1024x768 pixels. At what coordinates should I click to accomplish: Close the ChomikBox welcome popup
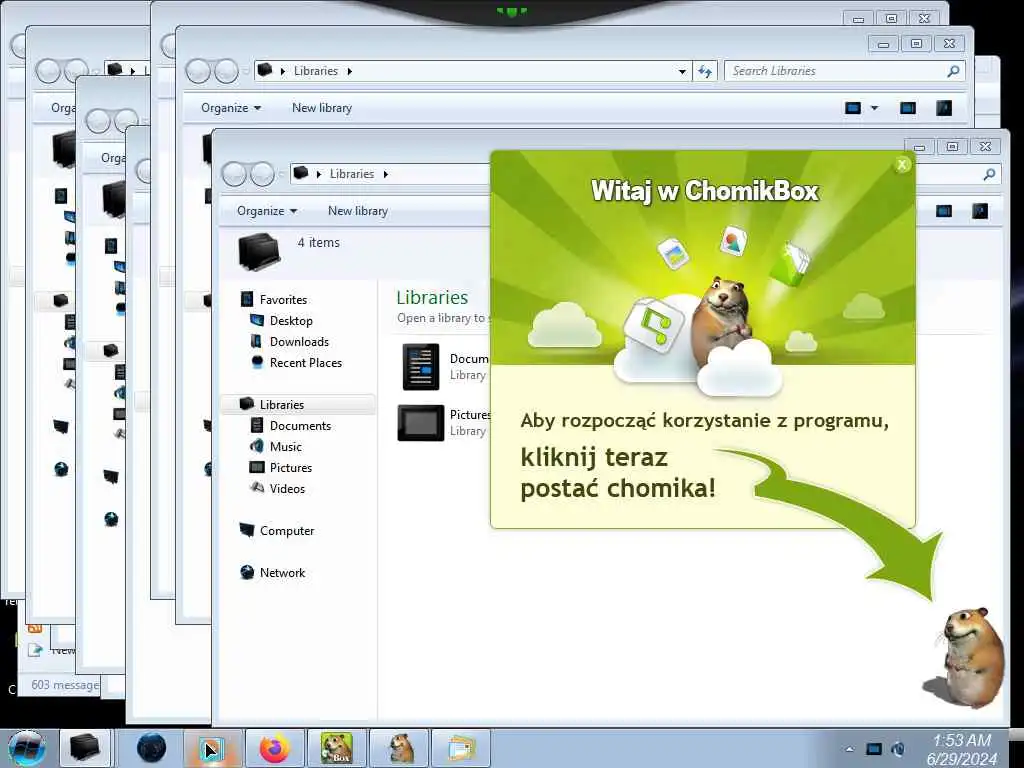tap(902, 165)
